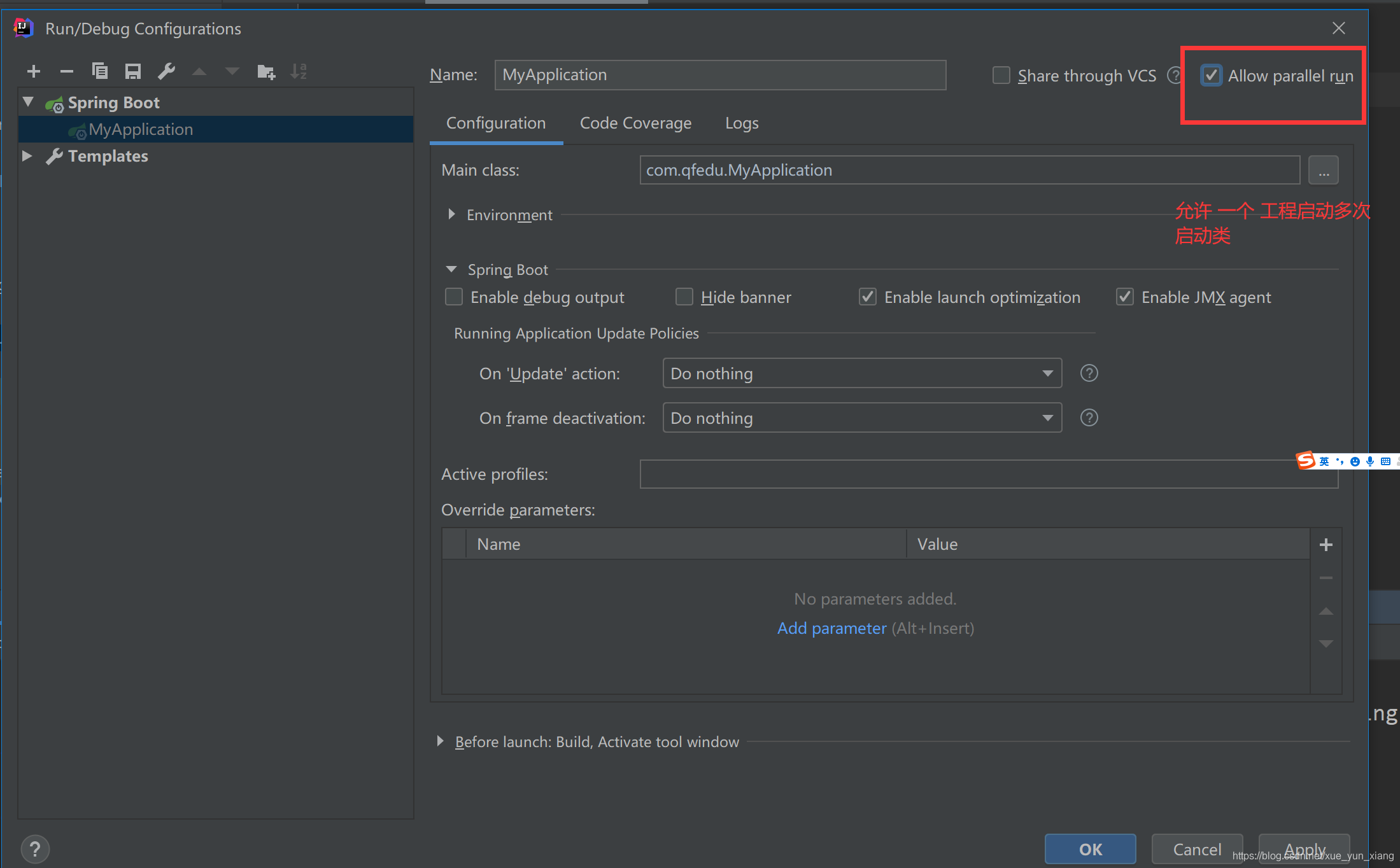Click Add parameter link

click(832, 628)
